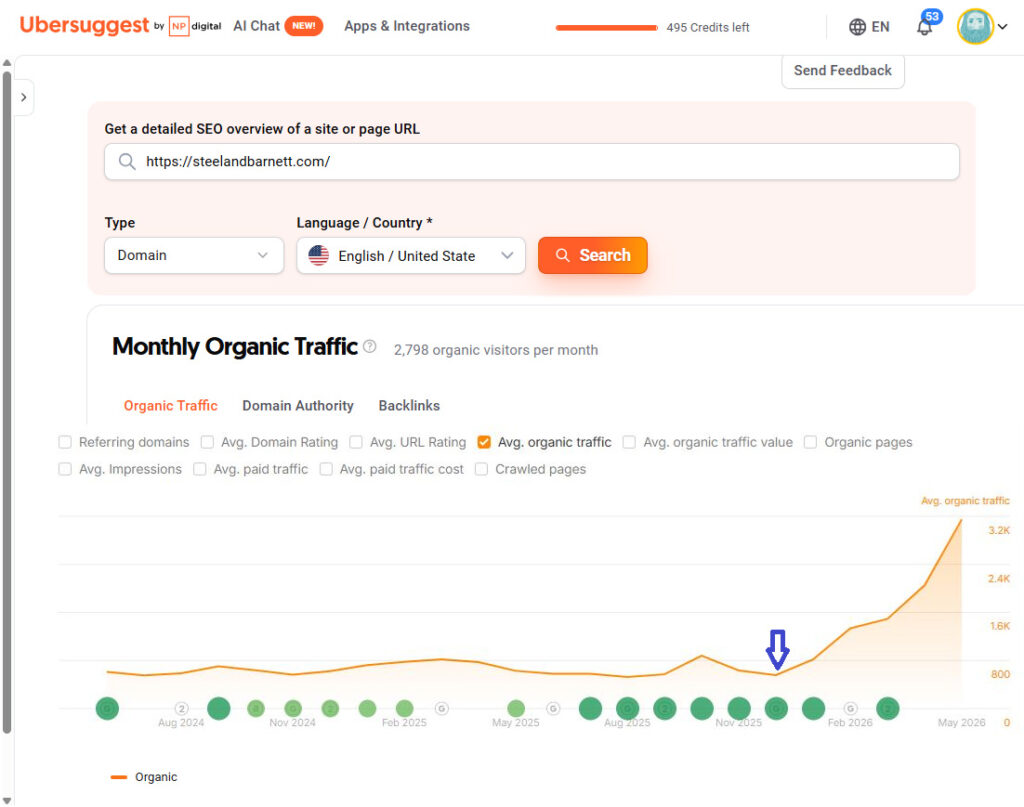
Task: Expand the collapsed left sidebar
Action: click(24, 97)
